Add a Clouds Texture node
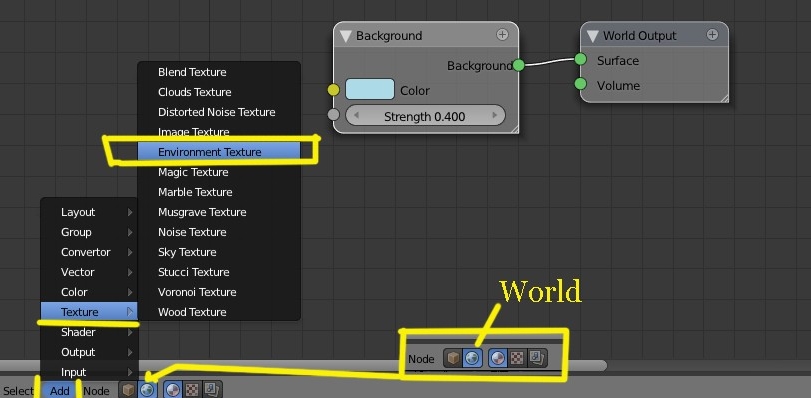811x398 pixels. 219,92
